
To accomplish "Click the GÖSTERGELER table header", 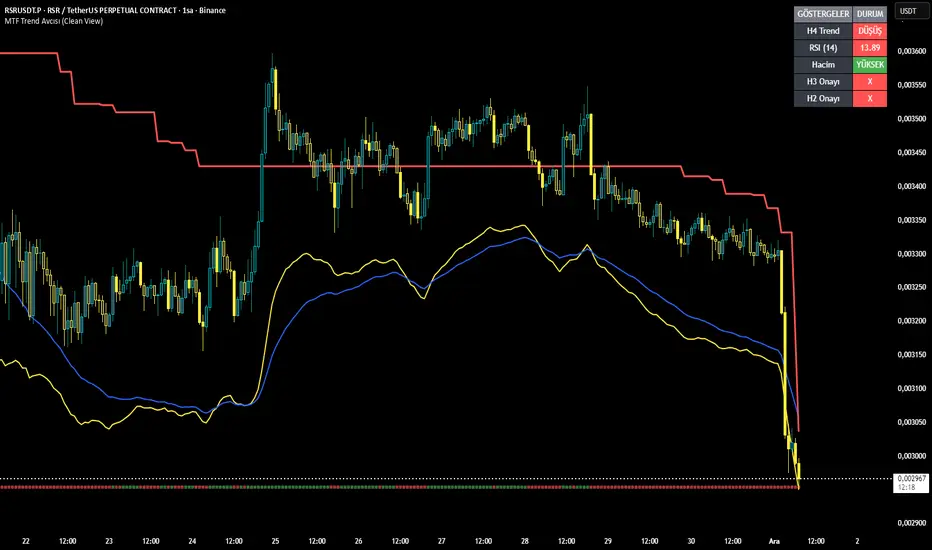I will coord(823,14).
